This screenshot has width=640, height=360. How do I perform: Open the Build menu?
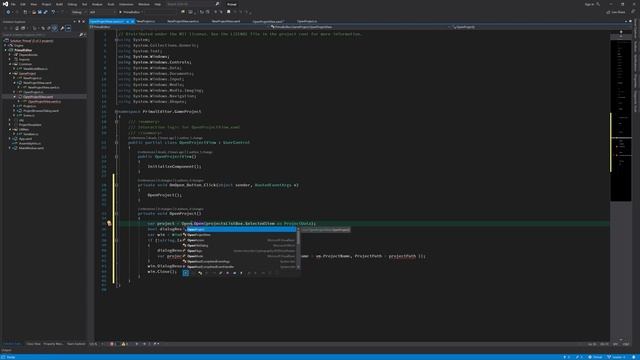tap(60, 4)
